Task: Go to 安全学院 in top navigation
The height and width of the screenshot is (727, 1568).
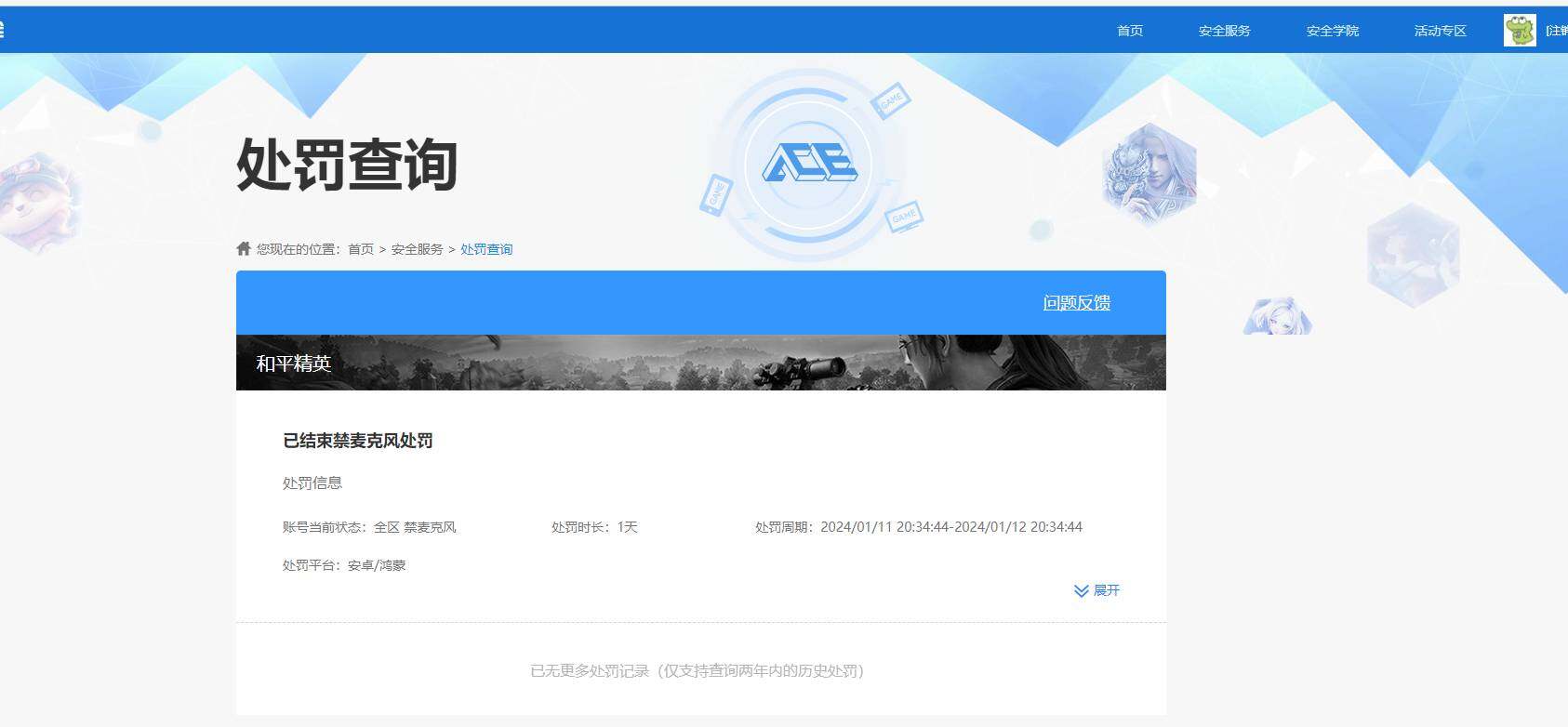Action: pyautogui.click(x=1332, y=31)
